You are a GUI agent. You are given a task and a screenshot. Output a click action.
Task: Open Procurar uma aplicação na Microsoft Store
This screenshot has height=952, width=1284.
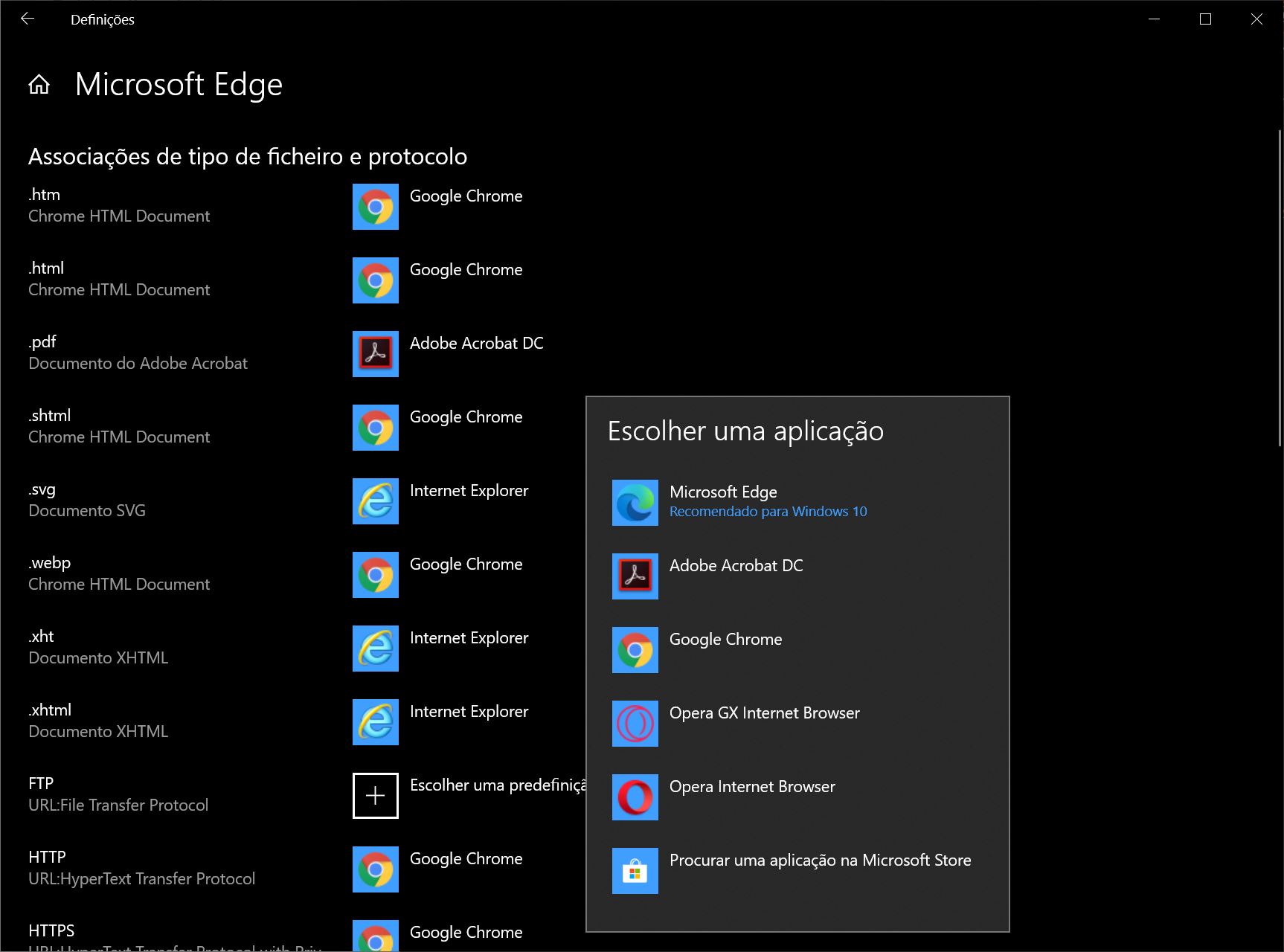coord(797,871)
